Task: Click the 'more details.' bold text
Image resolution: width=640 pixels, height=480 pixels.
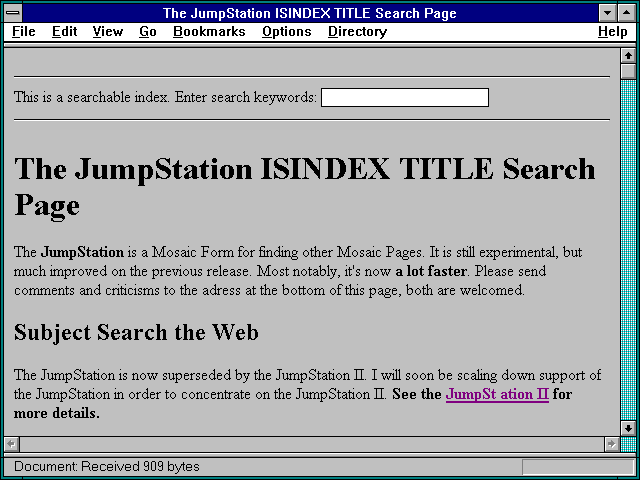Action: (57, 413)
